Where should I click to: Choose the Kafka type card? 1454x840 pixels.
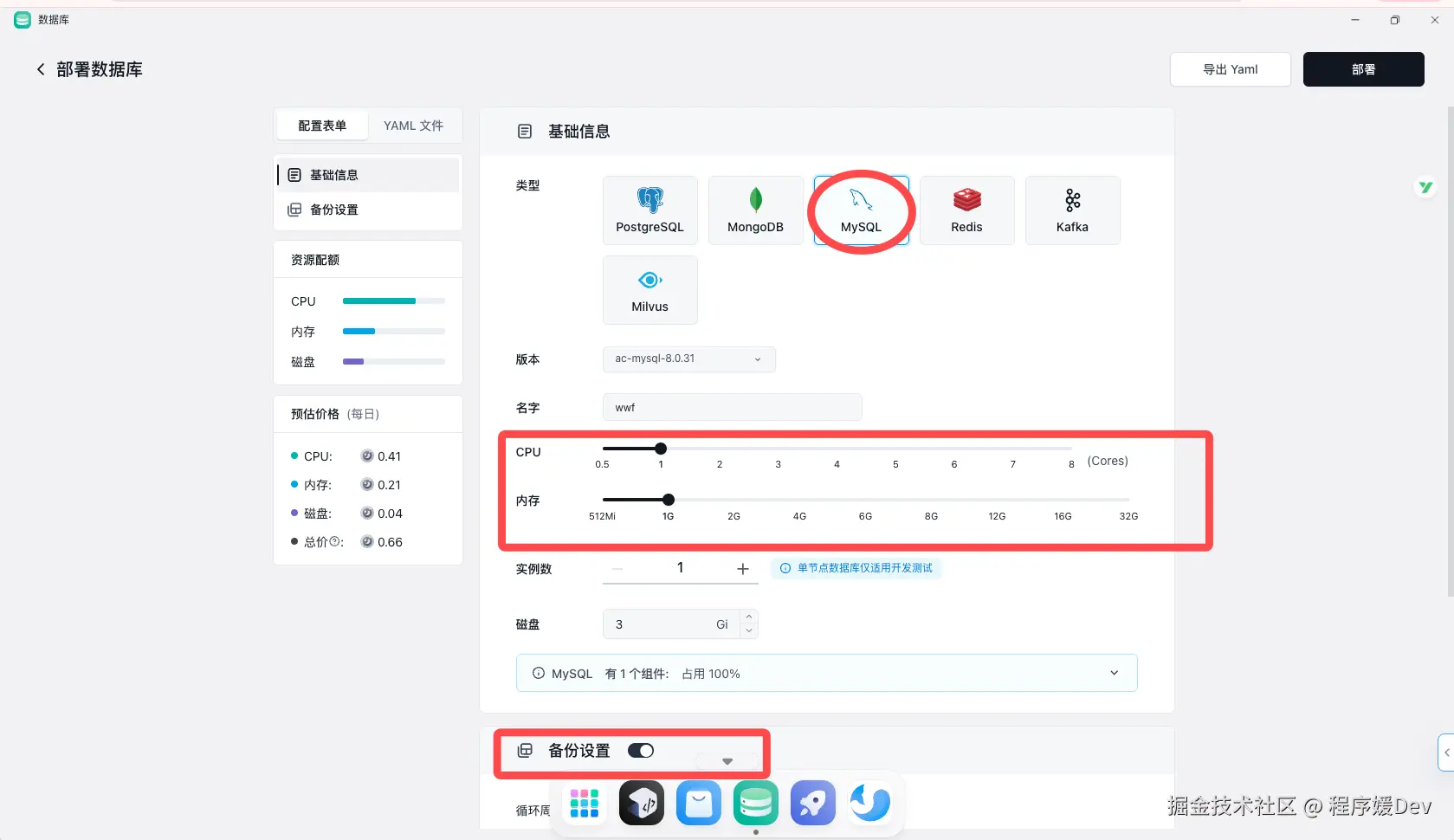1073,210
